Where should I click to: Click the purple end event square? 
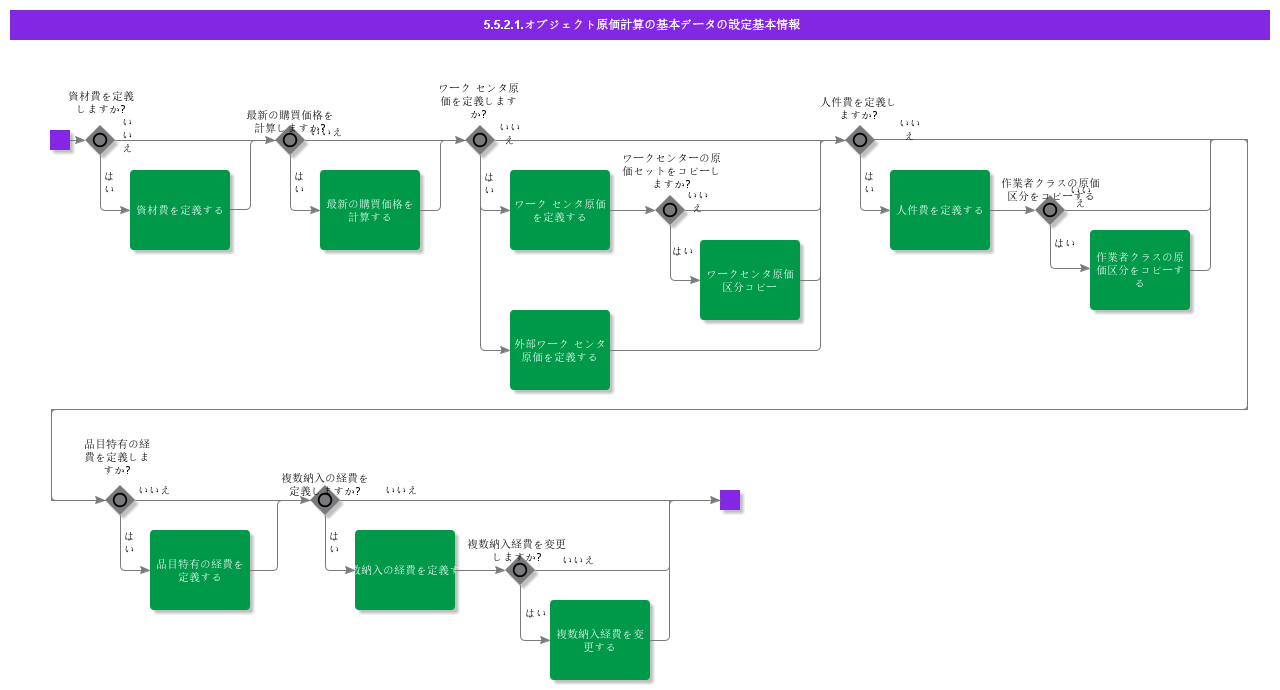point(730,500)
